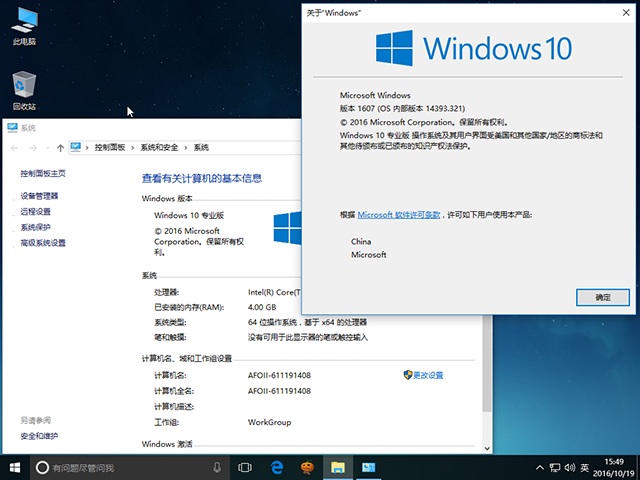Viewport: 640px width, 480px height.
Task: Click the 更改设置 link
Action: [x=427, y=375]
